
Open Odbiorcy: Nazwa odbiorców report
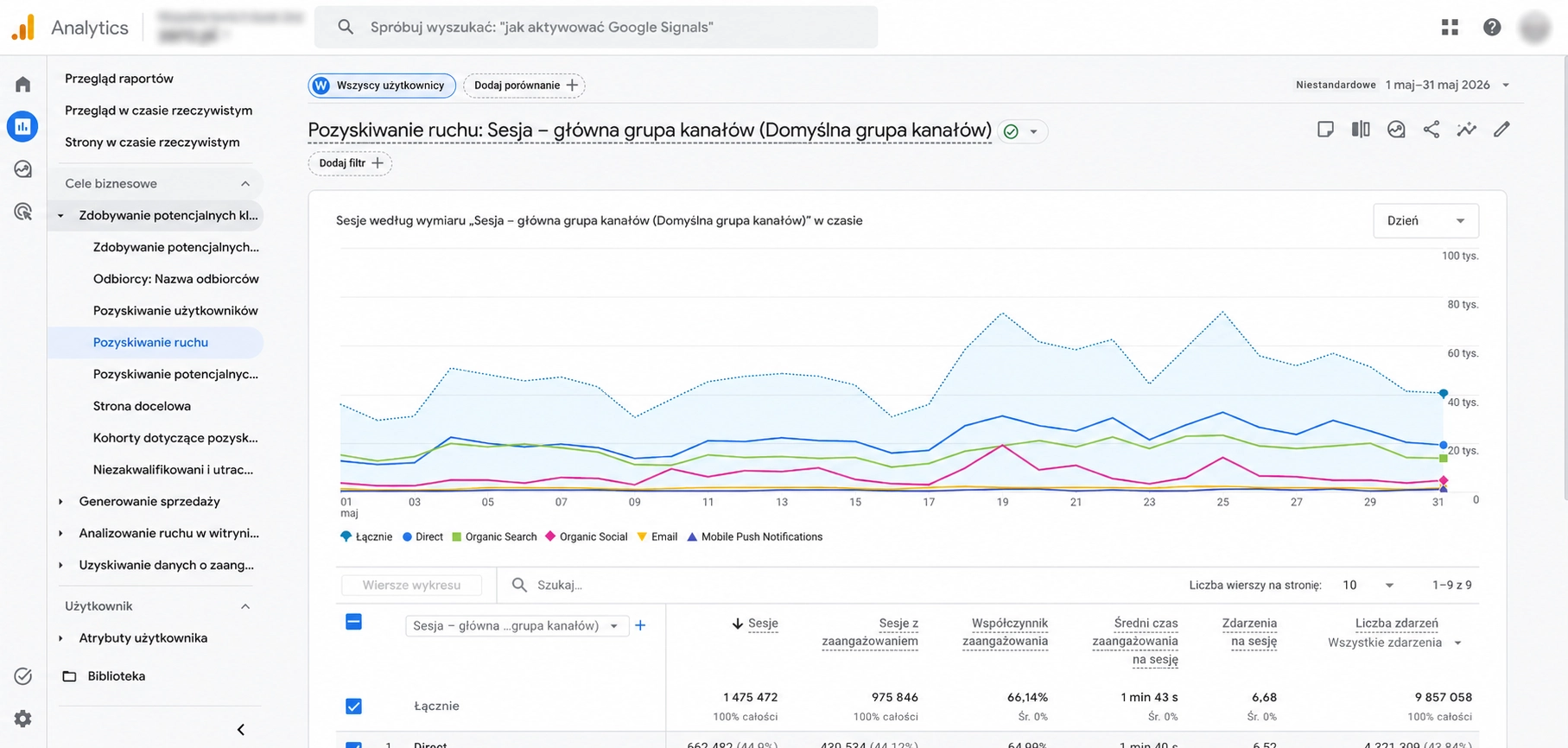pos(176,279)
